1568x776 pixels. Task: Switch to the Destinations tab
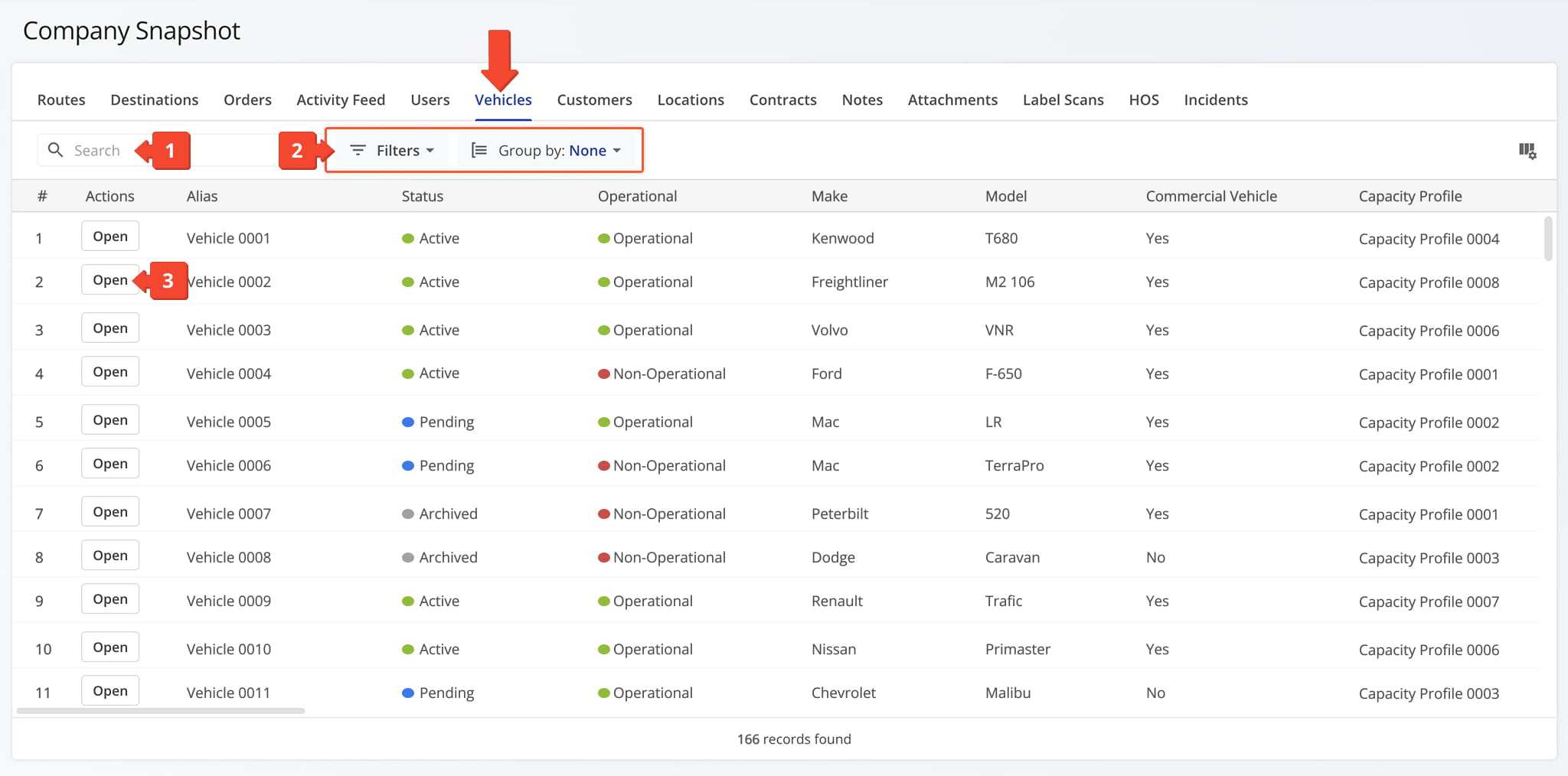155,99
